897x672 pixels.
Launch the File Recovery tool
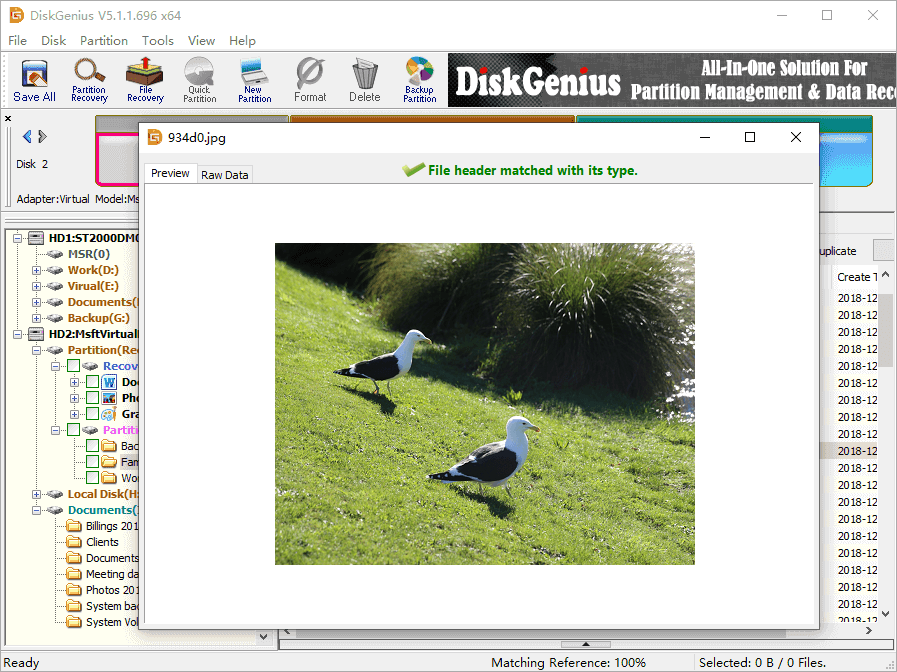tap(145, 80)
